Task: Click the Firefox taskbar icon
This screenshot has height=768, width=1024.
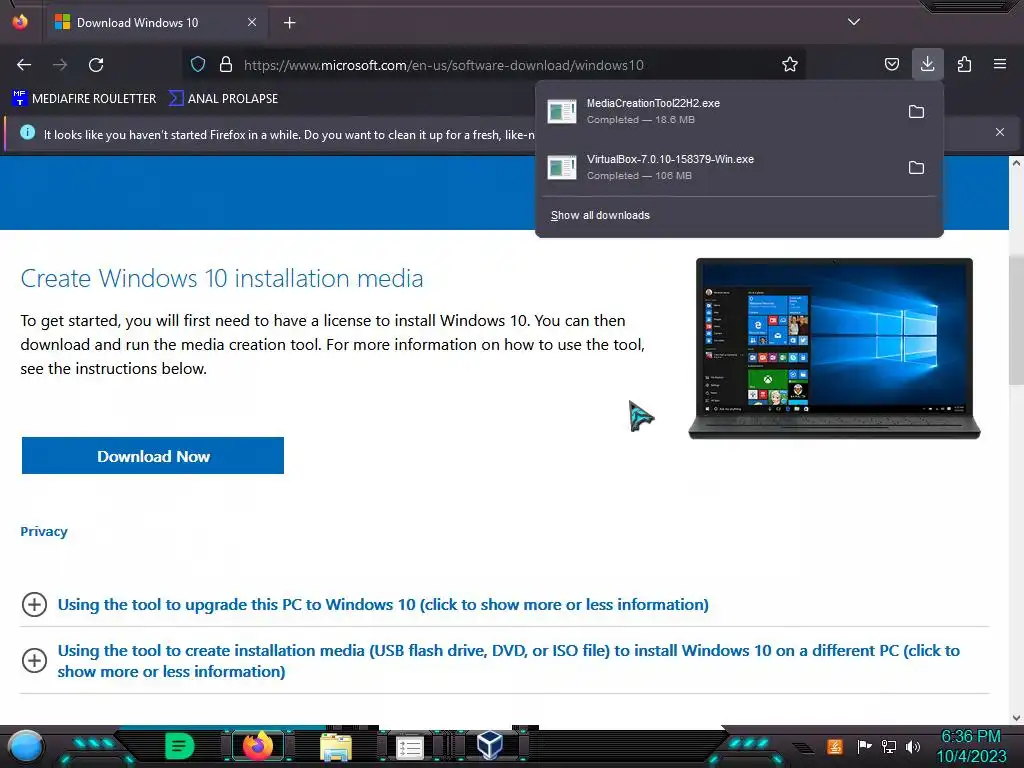Action: 258,746
